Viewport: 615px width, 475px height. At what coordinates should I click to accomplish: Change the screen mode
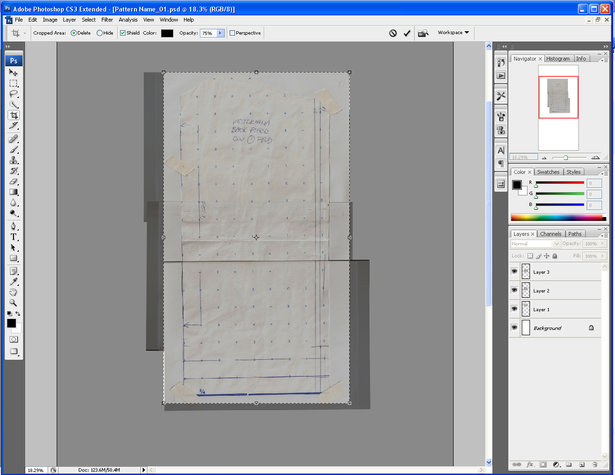pos(13,351)
